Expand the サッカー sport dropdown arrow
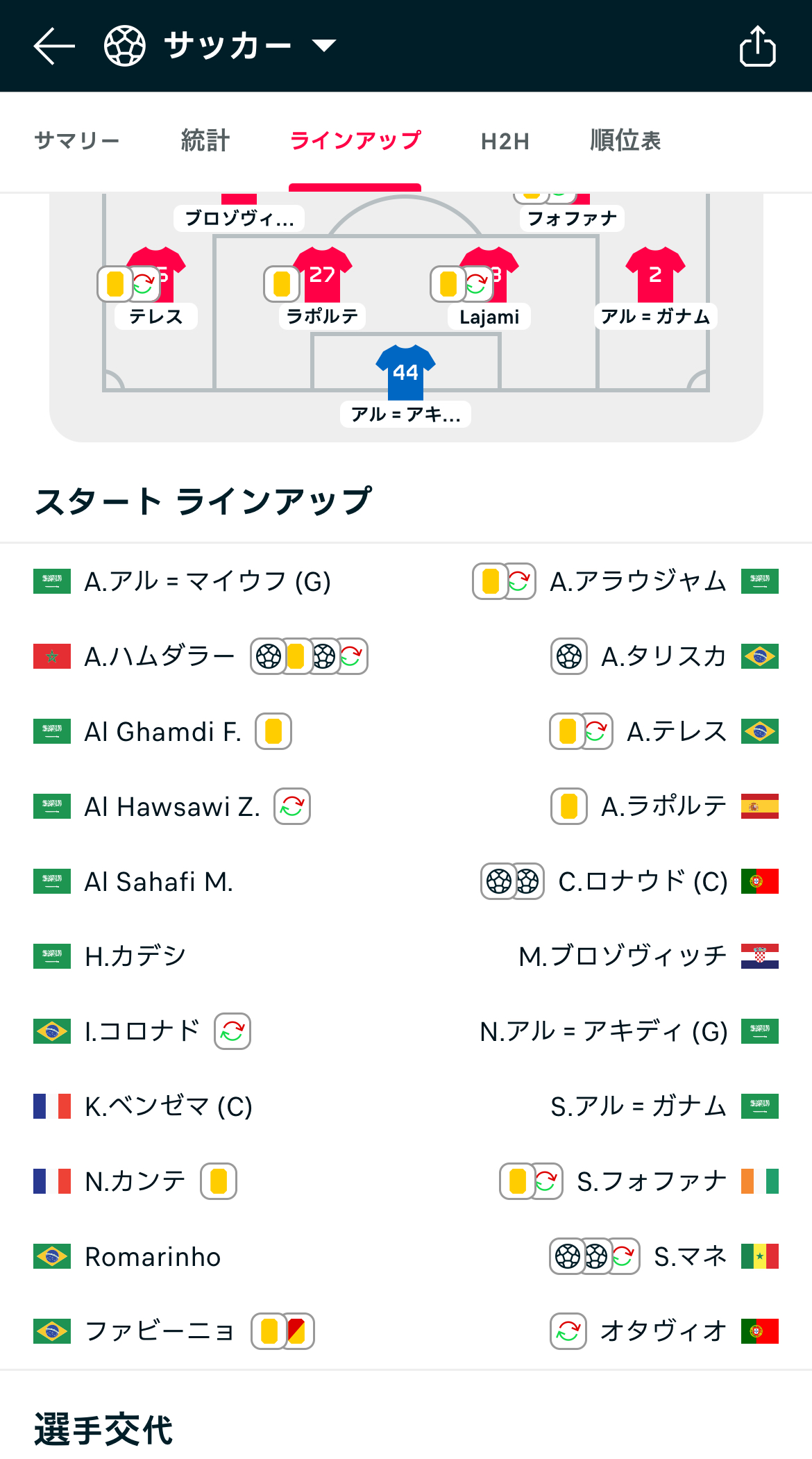This screenshot has height=1459, width=812. click(324, 46)
